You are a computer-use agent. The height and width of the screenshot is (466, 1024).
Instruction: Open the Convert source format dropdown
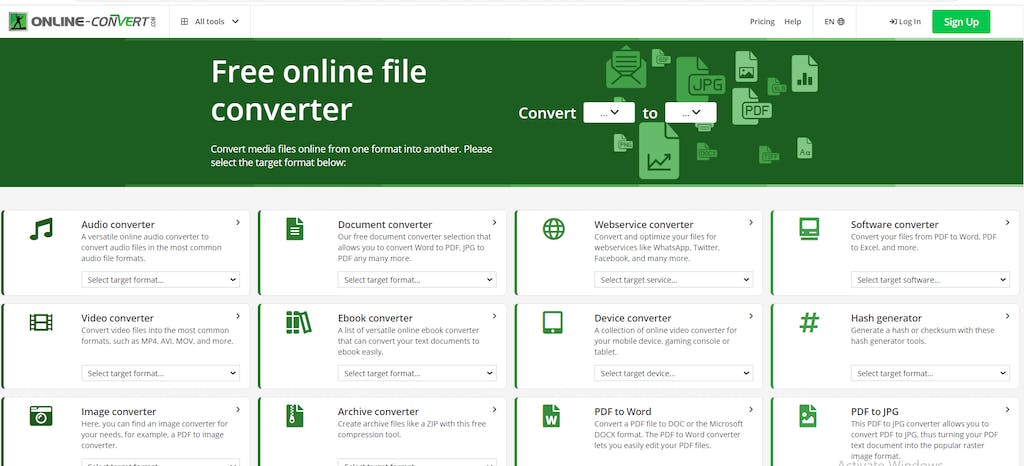(x=609, y=112)
